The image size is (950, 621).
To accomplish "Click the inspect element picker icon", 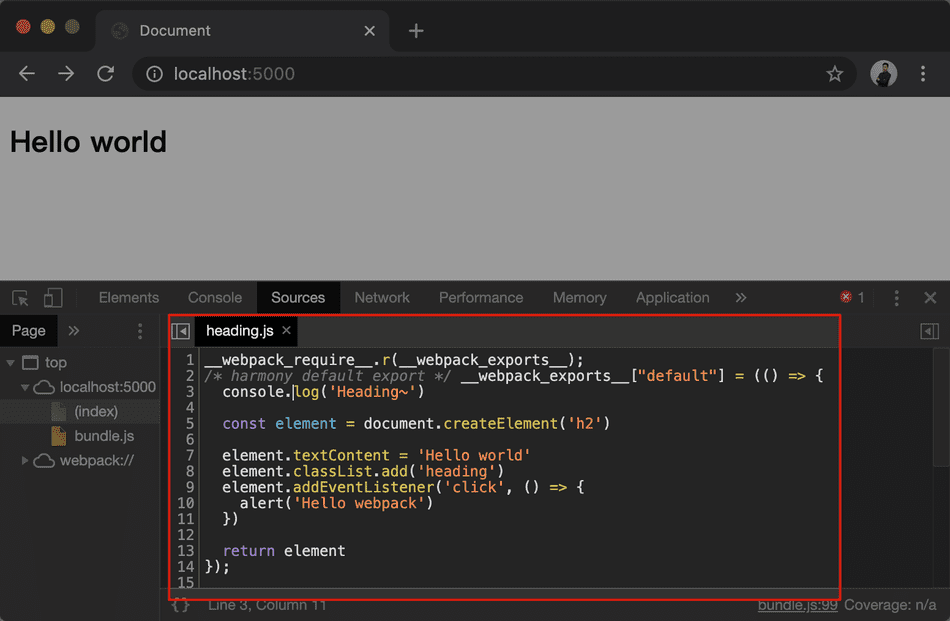I will coord(21,298).
